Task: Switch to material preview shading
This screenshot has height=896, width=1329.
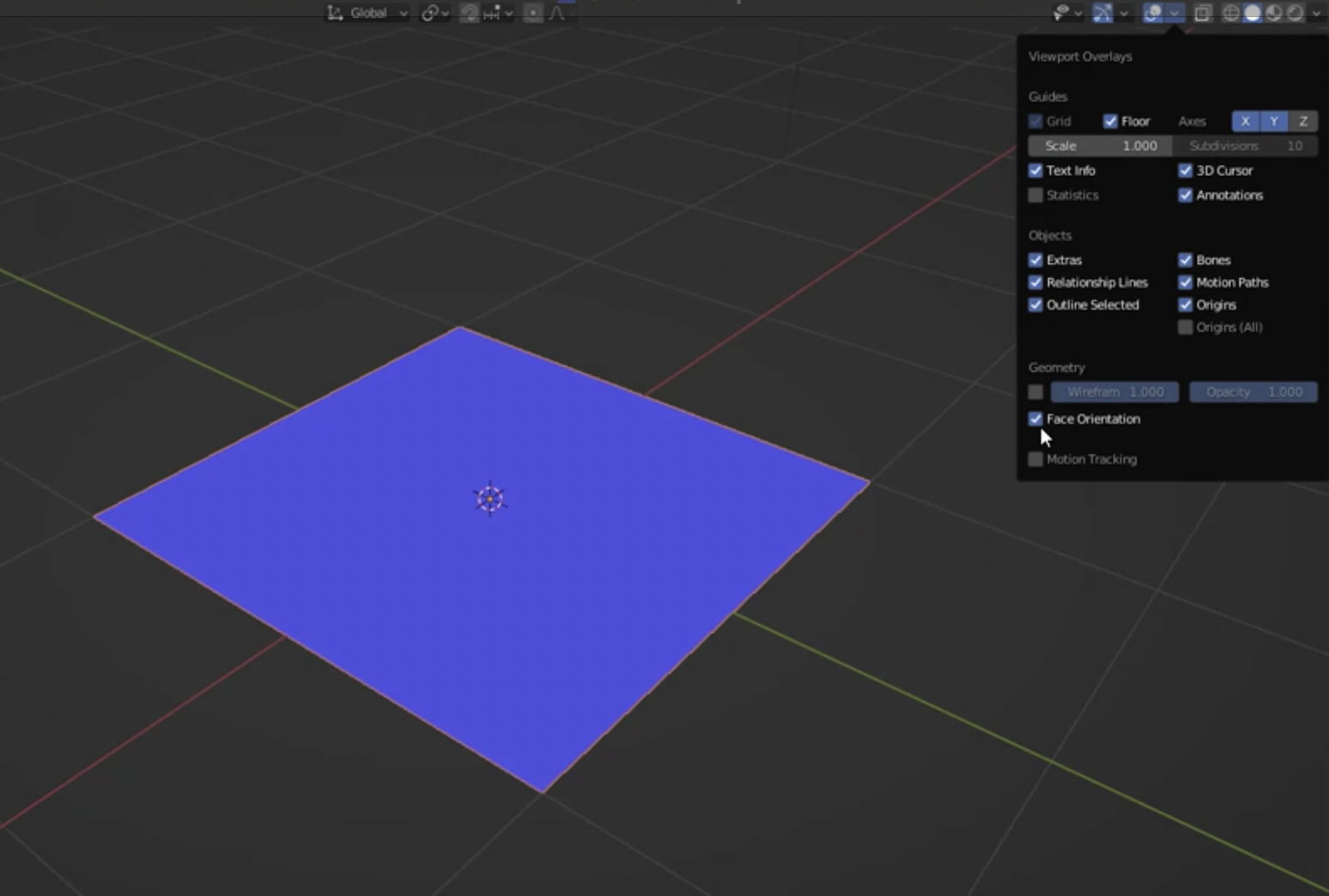Action: 1274,13
